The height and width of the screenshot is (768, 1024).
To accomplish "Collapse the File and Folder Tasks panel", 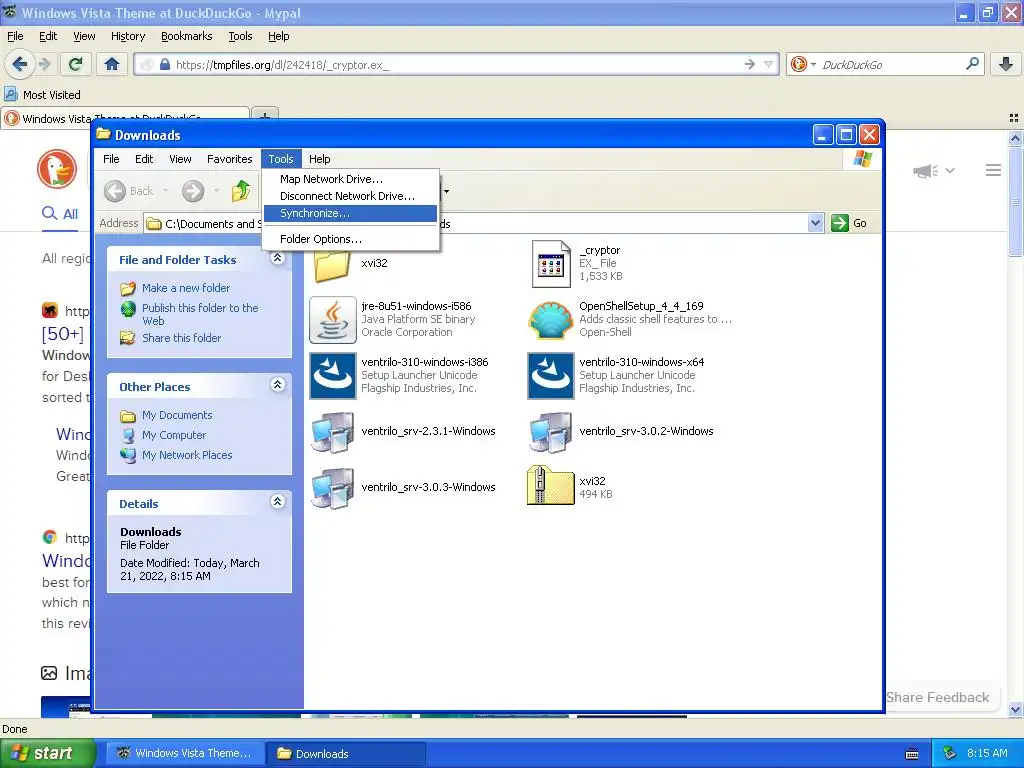I will tap(278, 259).
